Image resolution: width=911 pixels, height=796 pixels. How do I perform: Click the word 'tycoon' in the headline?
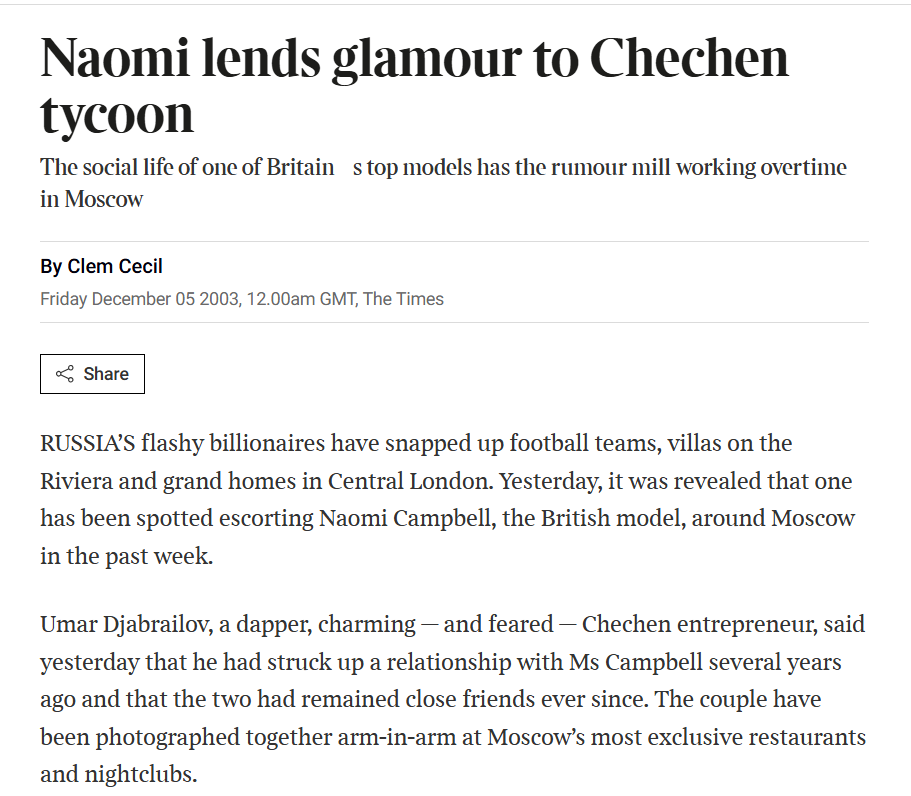pos(117,114)
